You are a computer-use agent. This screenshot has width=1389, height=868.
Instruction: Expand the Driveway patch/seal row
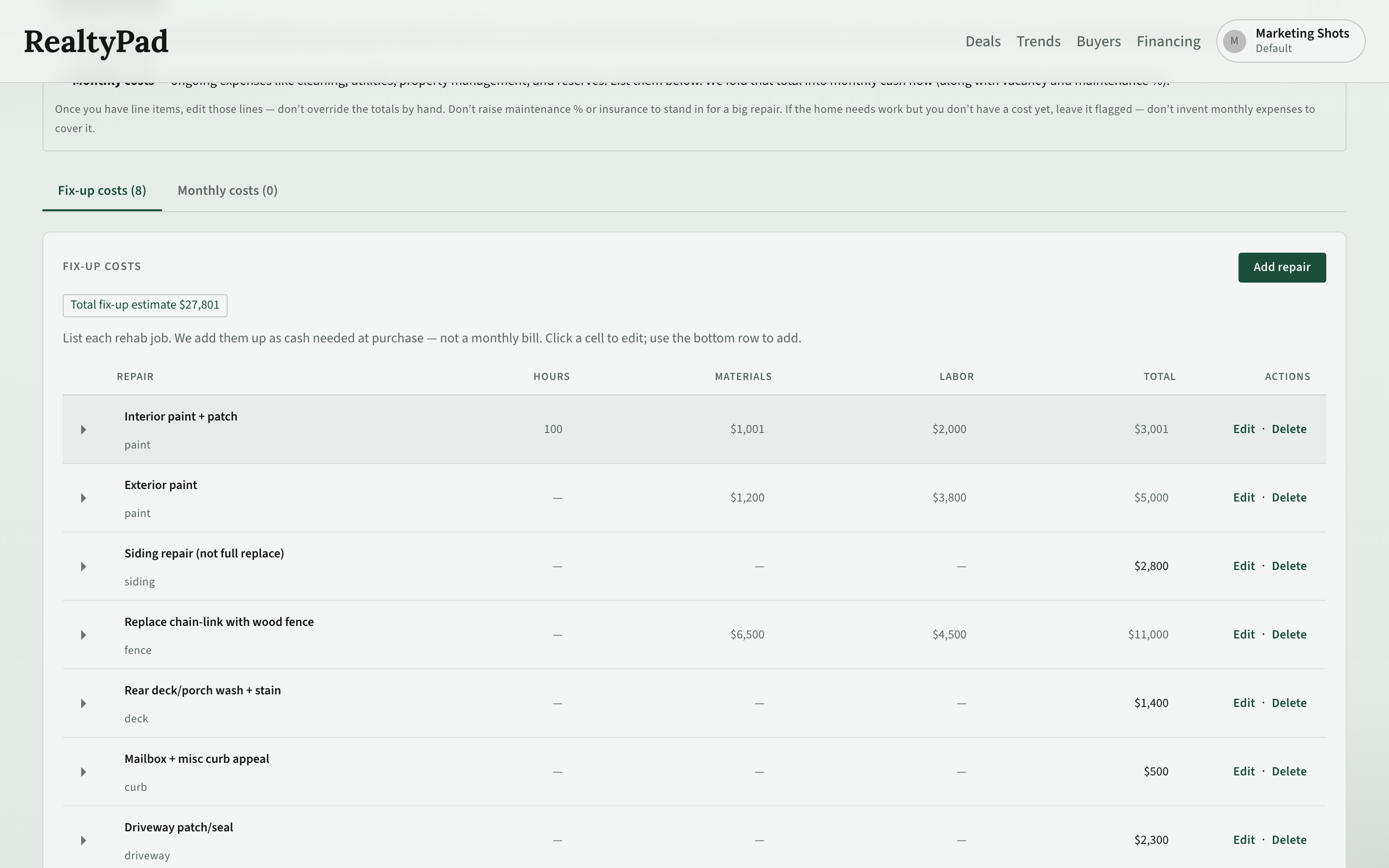(83, 841)
